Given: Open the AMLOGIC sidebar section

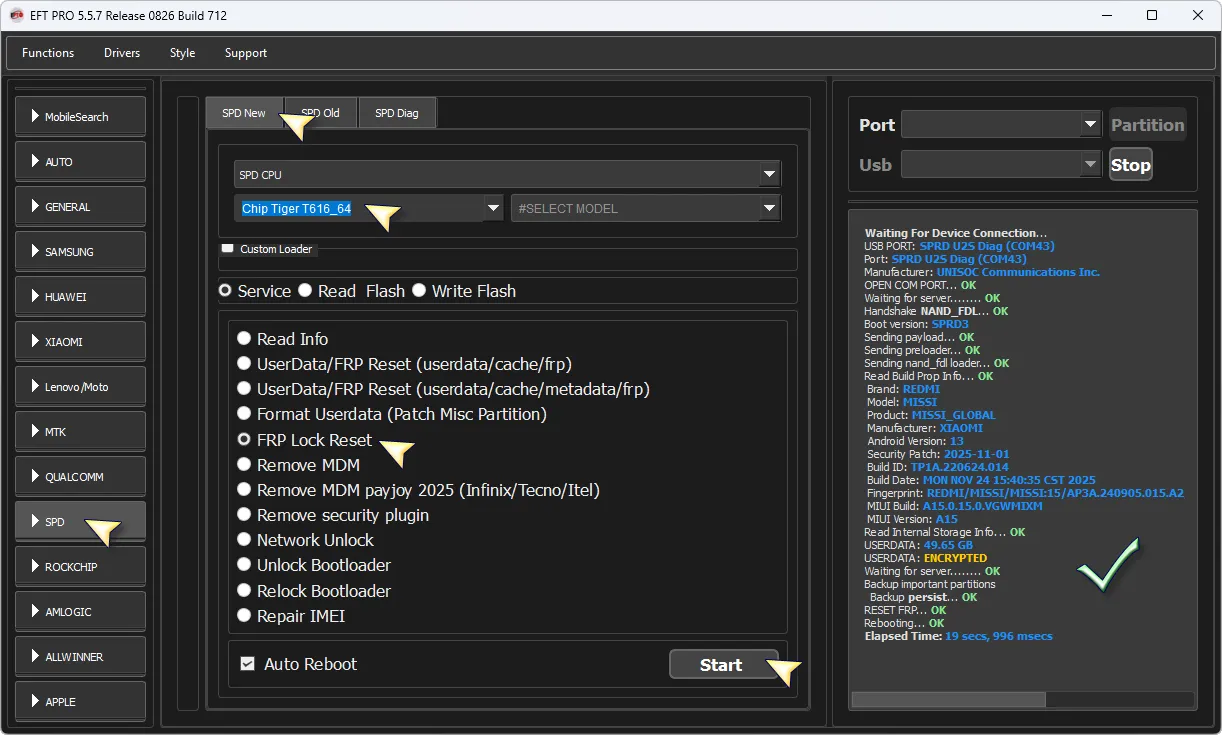Looking at the screenshot, I should [x=81, y=611].
